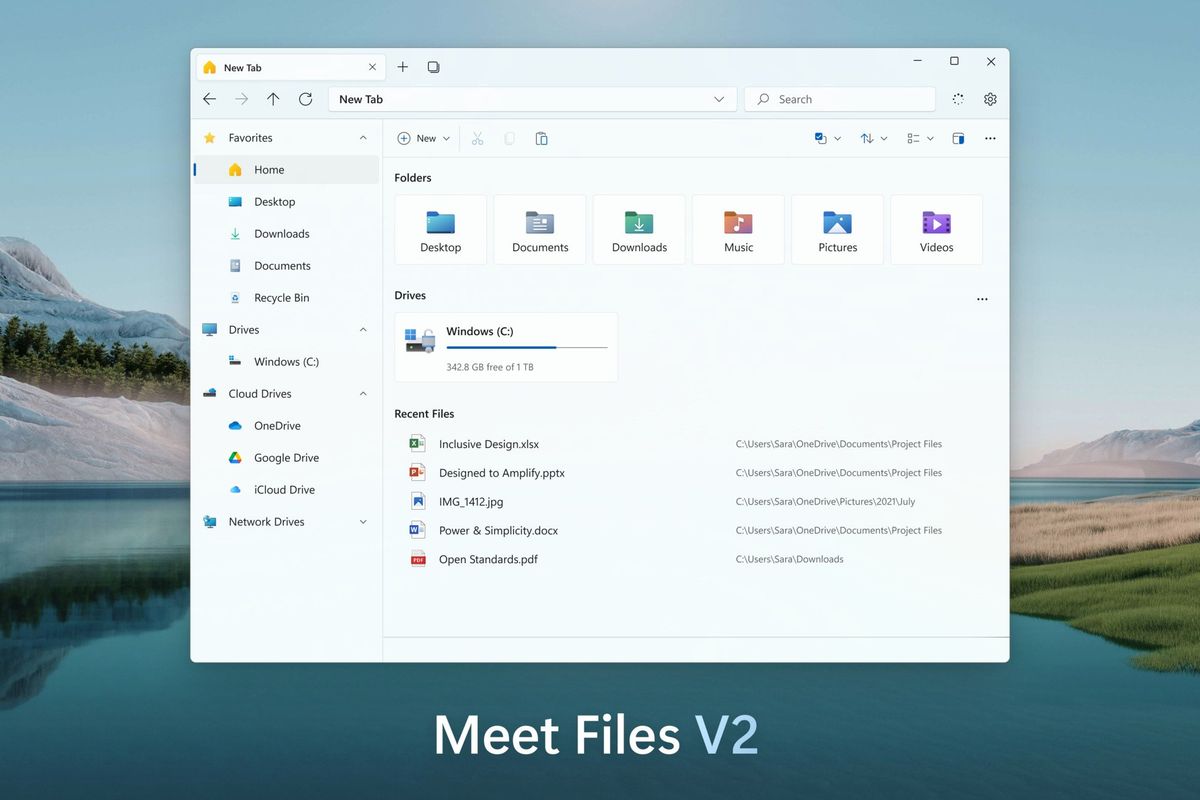Click the loading status ring icon
The height and width of the screenshot is (800, 1200).
[x=958, y=99]
